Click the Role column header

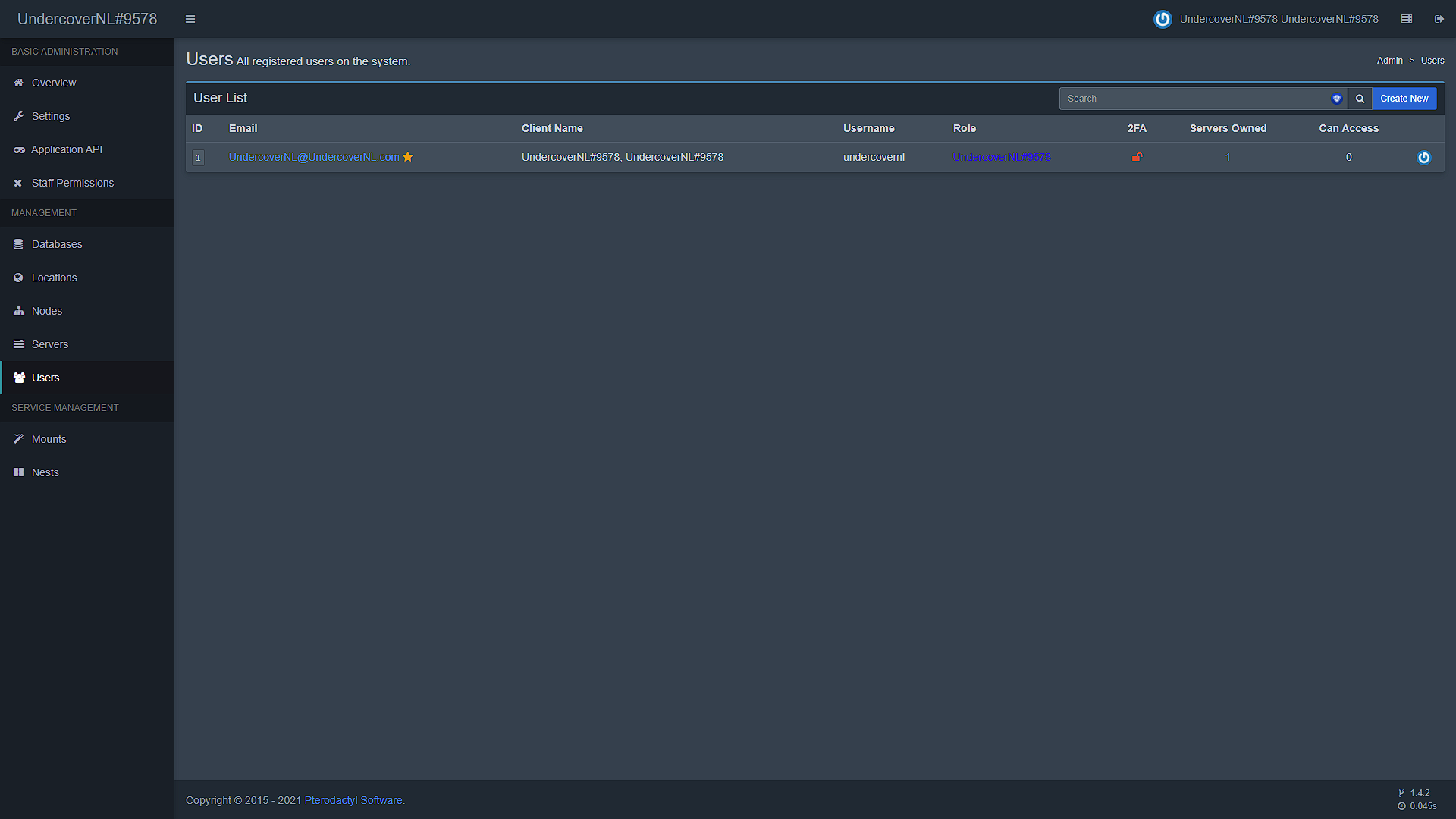click(965, 128)
